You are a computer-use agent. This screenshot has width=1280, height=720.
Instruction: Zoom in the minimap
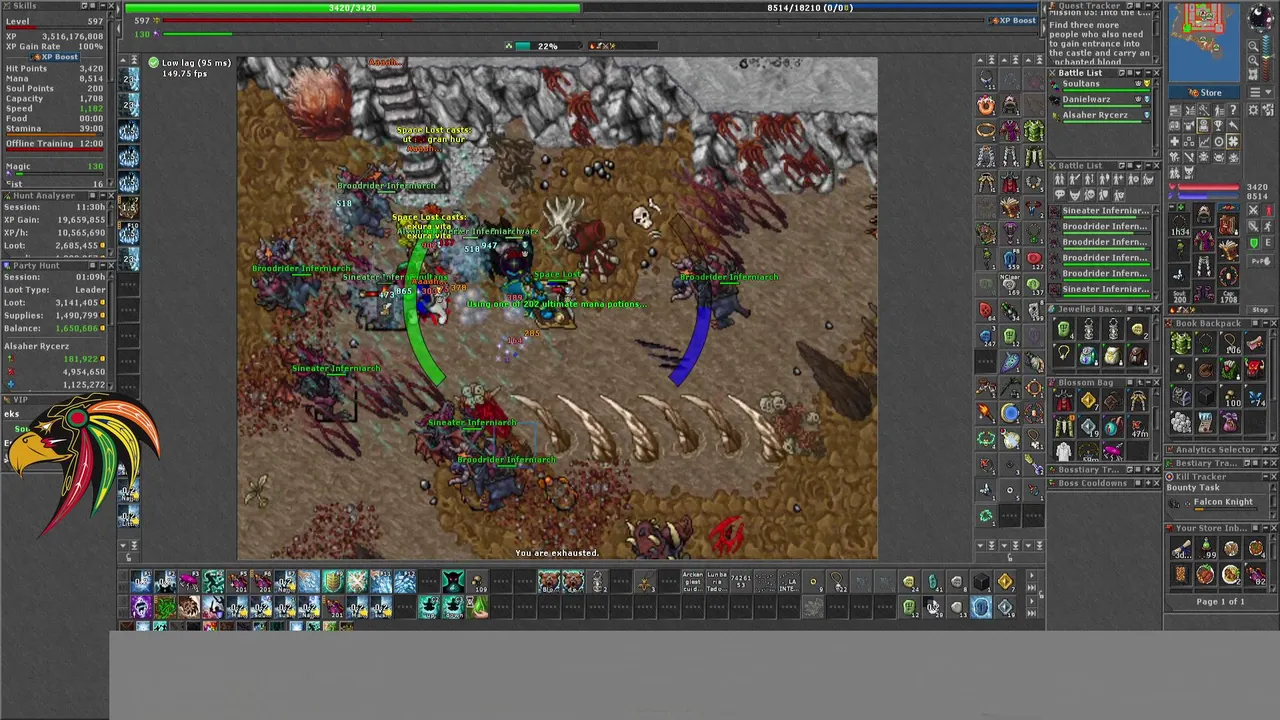click(x=1253, y=60)
